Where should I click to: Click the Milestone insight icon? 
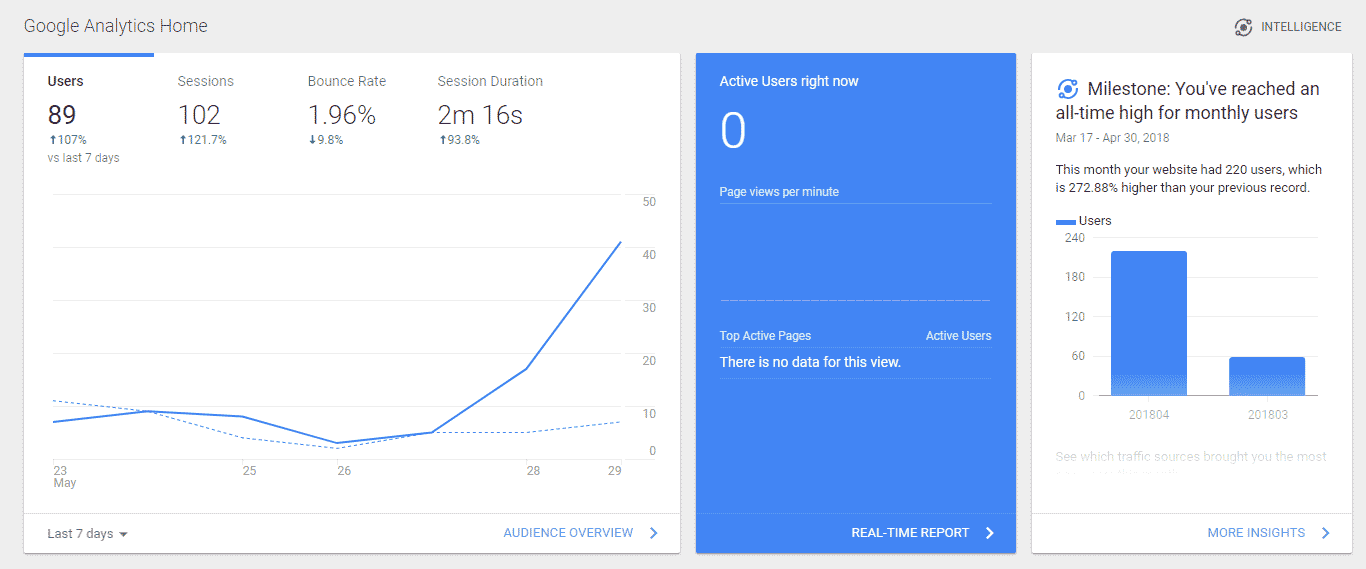pos(1067,88)
